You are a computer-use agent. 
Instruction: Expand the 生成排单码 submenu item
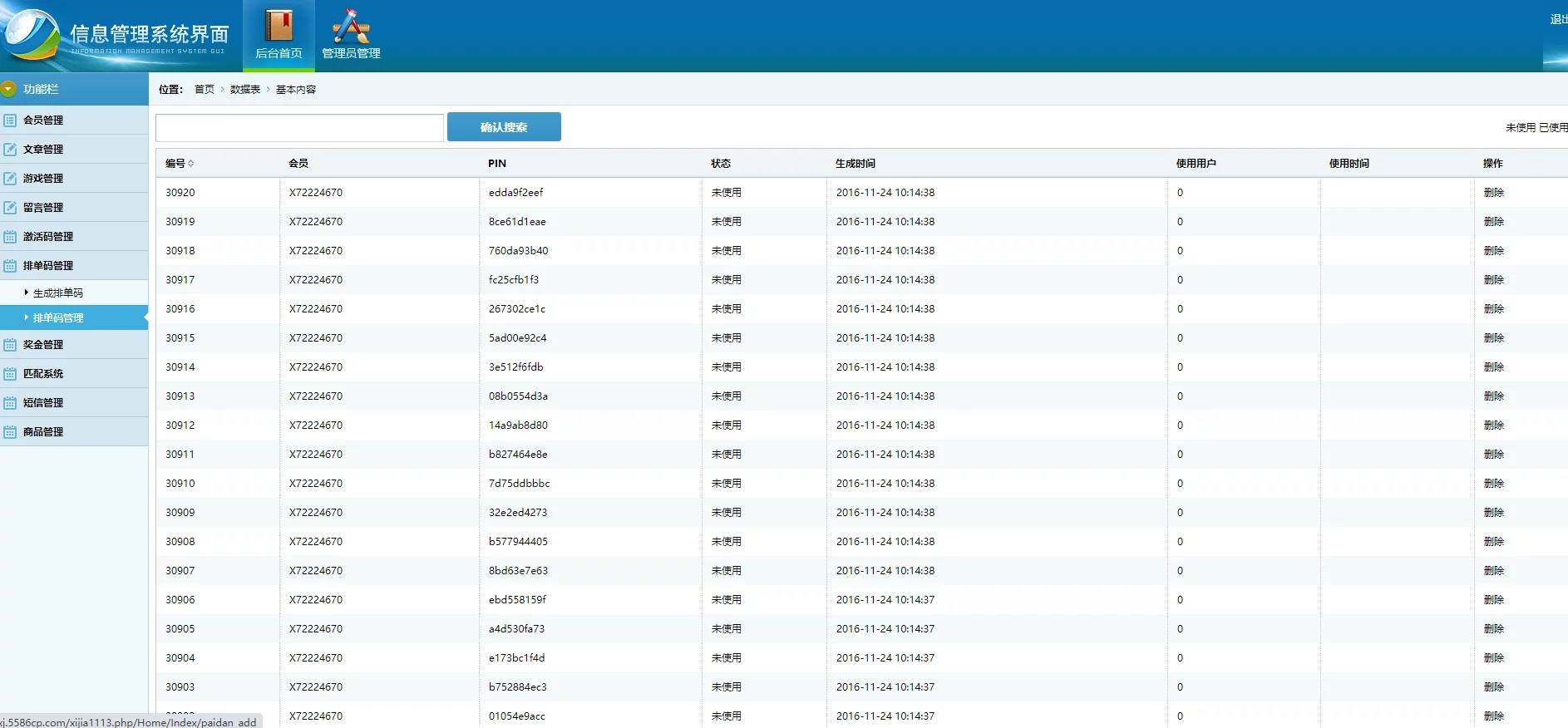click(57, 293)
